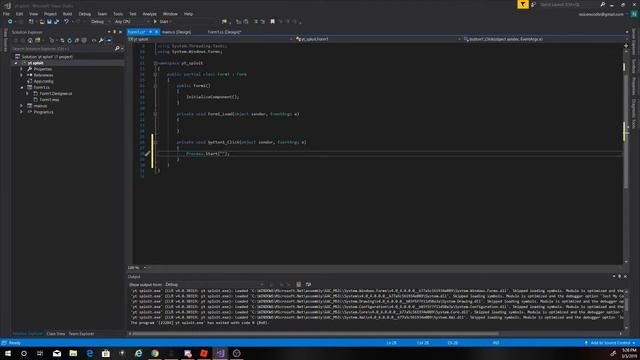Collapse the Form1.cs node
This screenshot has height=360, width=640.
[x=22, y=87]
